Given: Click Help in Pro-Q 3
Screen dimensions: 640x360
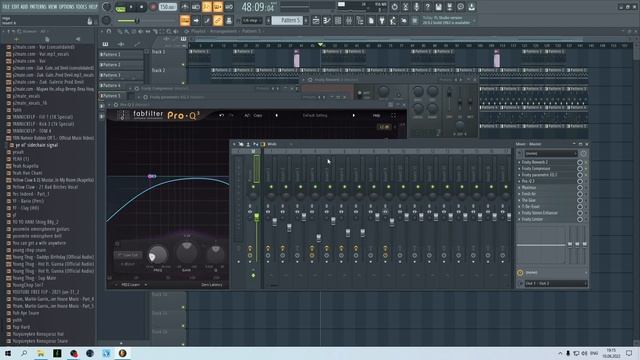Looking at the screenshot, I should coord(376,116).
